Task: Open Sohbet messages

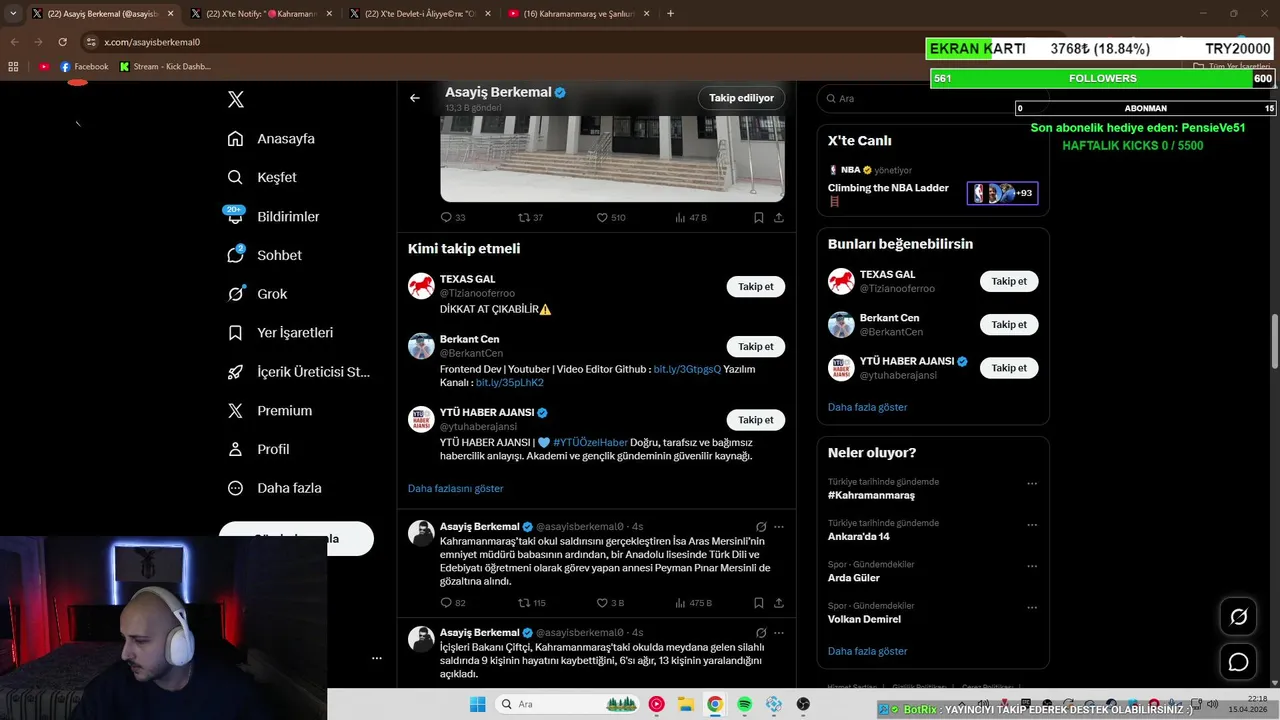Action: (x=264, y=255)
